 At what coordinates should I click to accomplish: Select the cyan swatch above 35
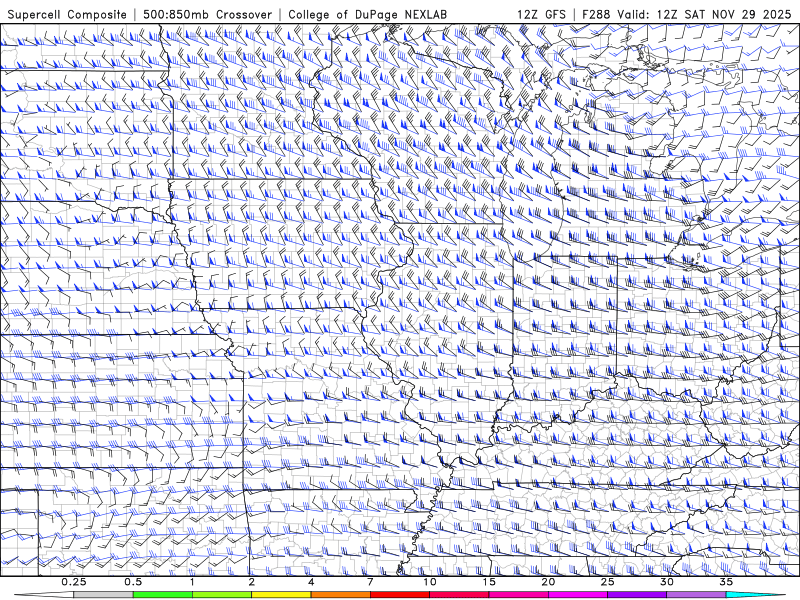[x=755, y=595]
